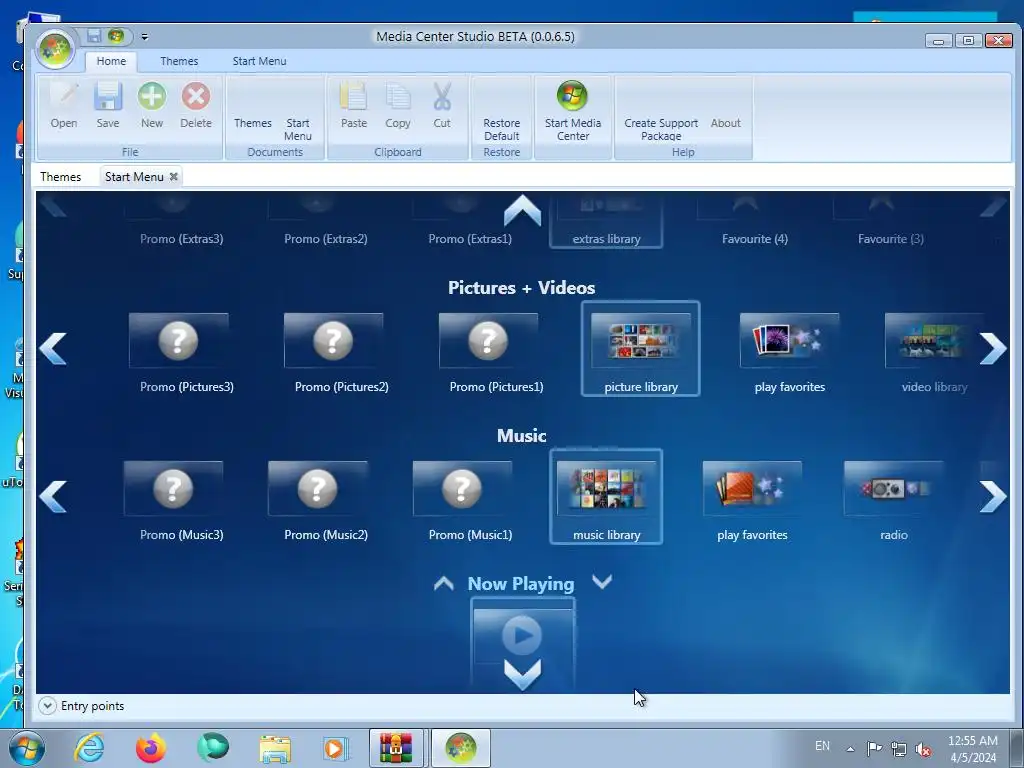Click the Open file icon in ribbon
Image resolution: width=1024 pixels, height=768 pixels.
pos(64,97)
